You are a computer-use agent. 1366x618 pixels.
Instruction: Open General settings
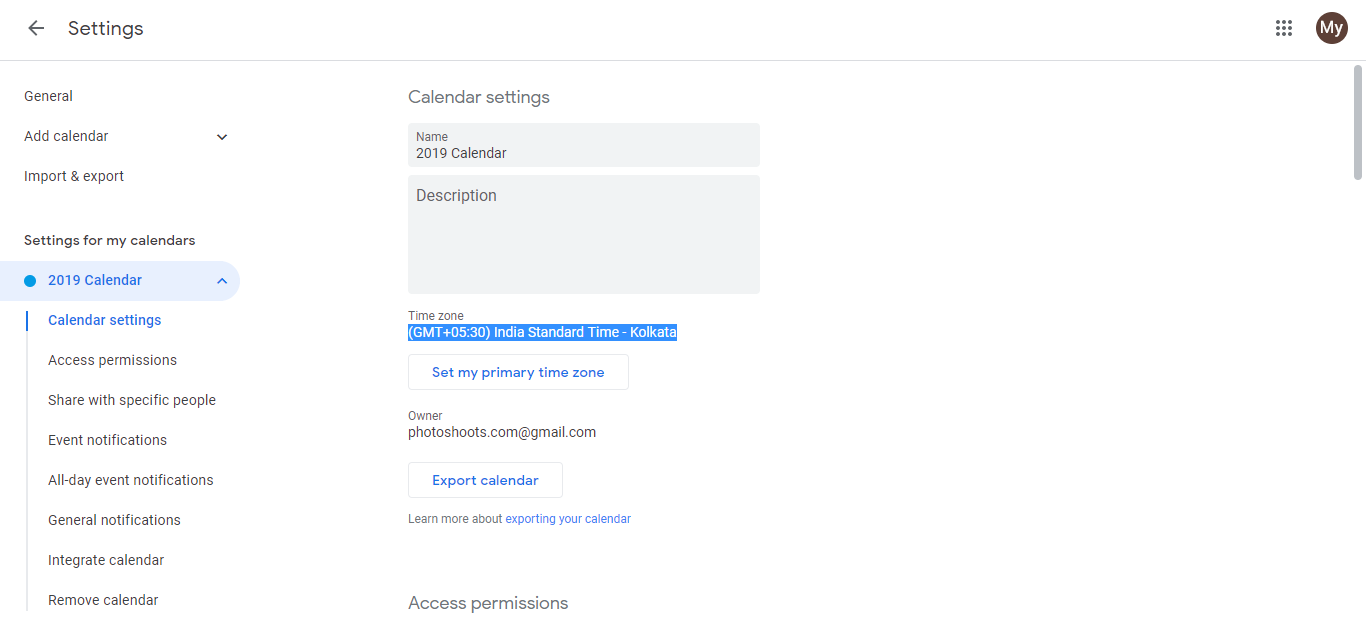click(x=48, y=96)
